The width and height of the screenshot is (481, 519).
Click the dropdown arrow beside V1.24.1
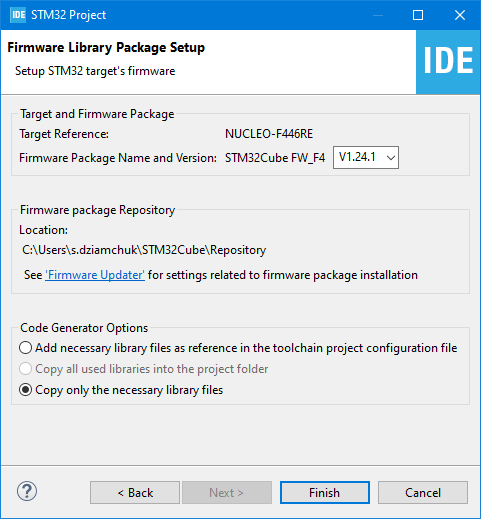[391, 158]
